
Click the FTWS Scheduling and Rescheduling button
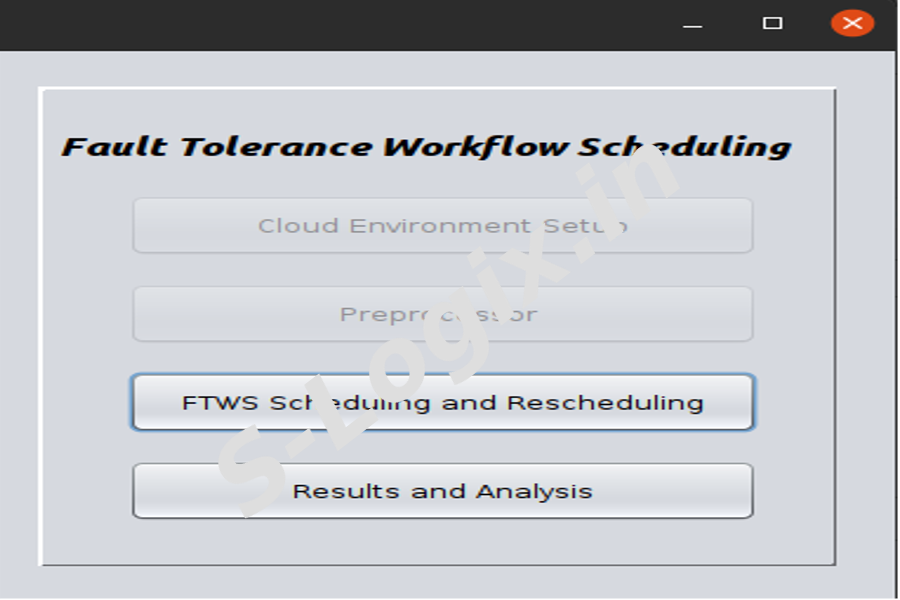pos(442,402)
